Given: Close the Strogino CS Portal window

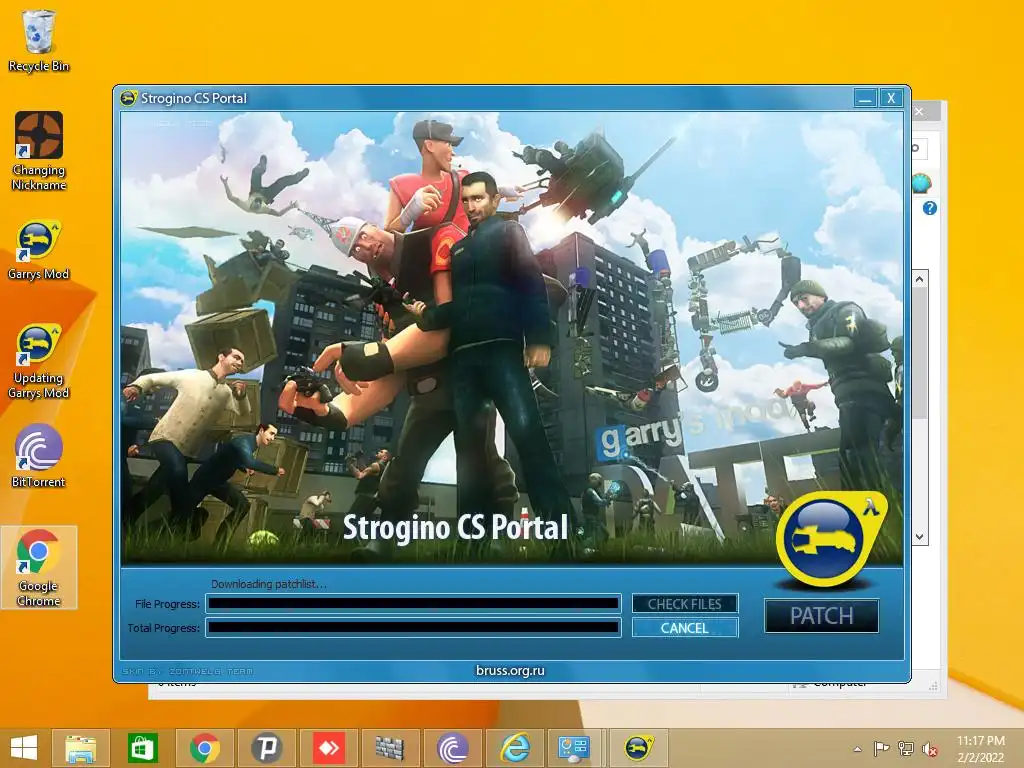Looking at the screenshot, I should [891, 98].
